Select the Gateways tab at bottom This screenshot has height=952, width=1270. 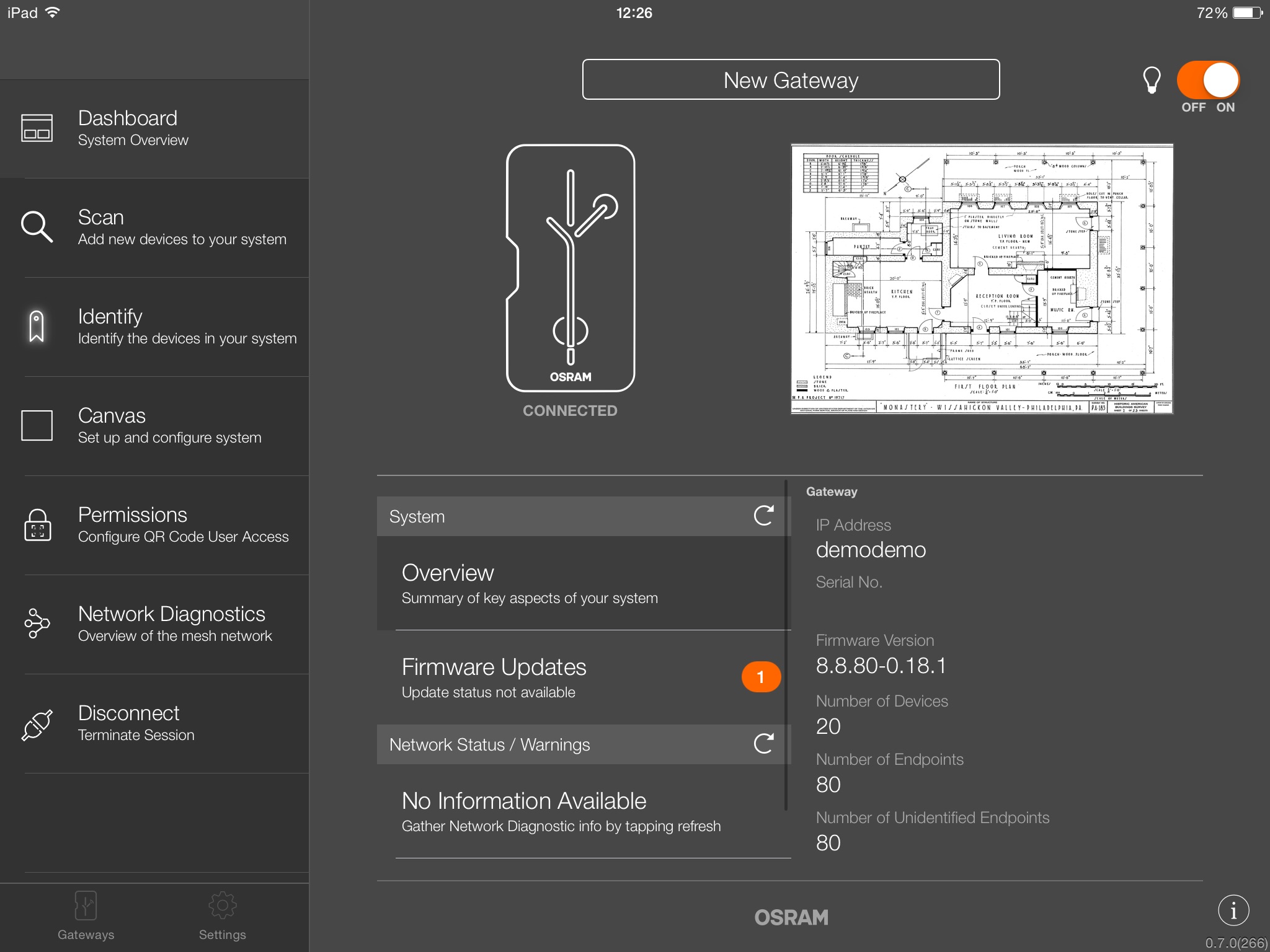tap(87, 916)
